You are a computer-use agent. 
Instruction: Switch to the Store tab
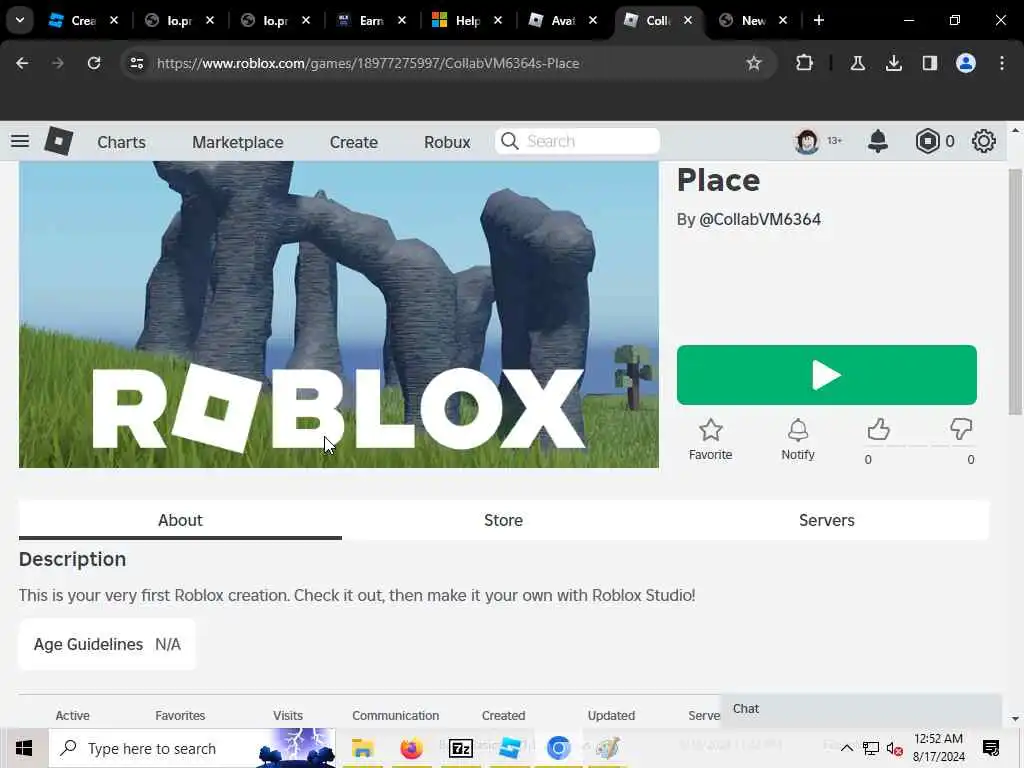[x=504, y=520]
